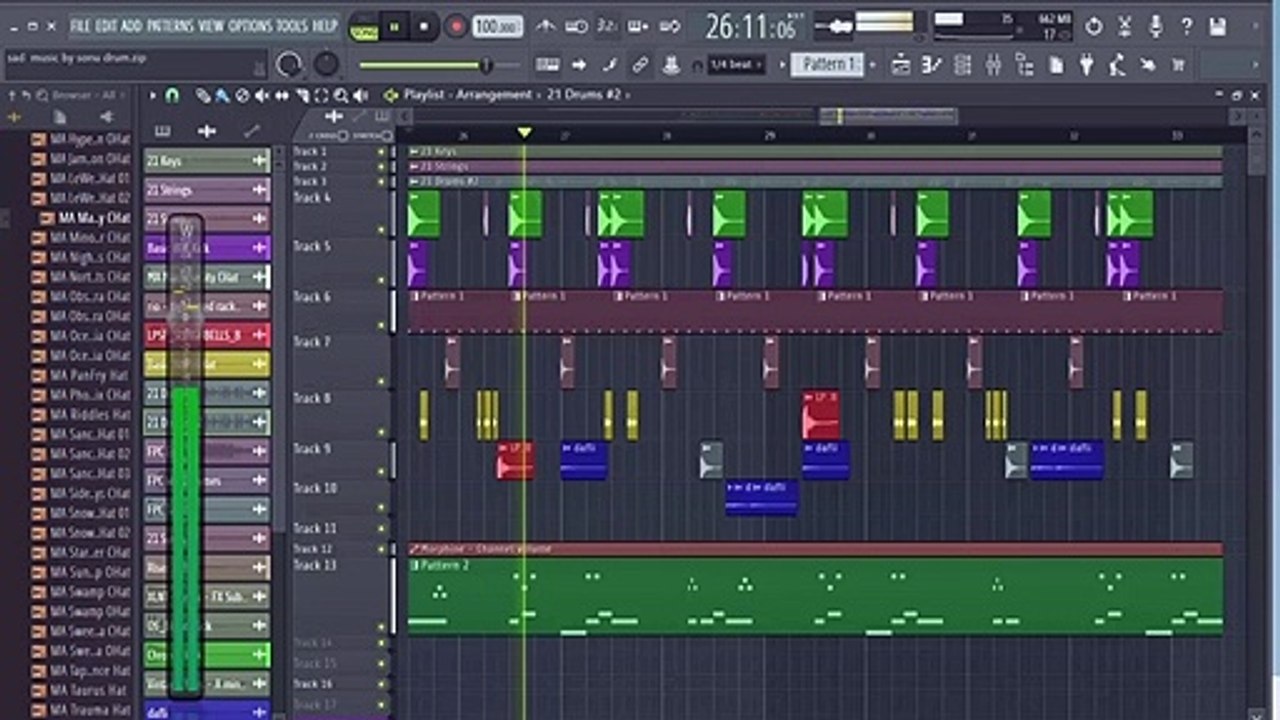Adjust the green swing slider handle
This screenshot has width=1280, height=720.
[x=486, y=66]
